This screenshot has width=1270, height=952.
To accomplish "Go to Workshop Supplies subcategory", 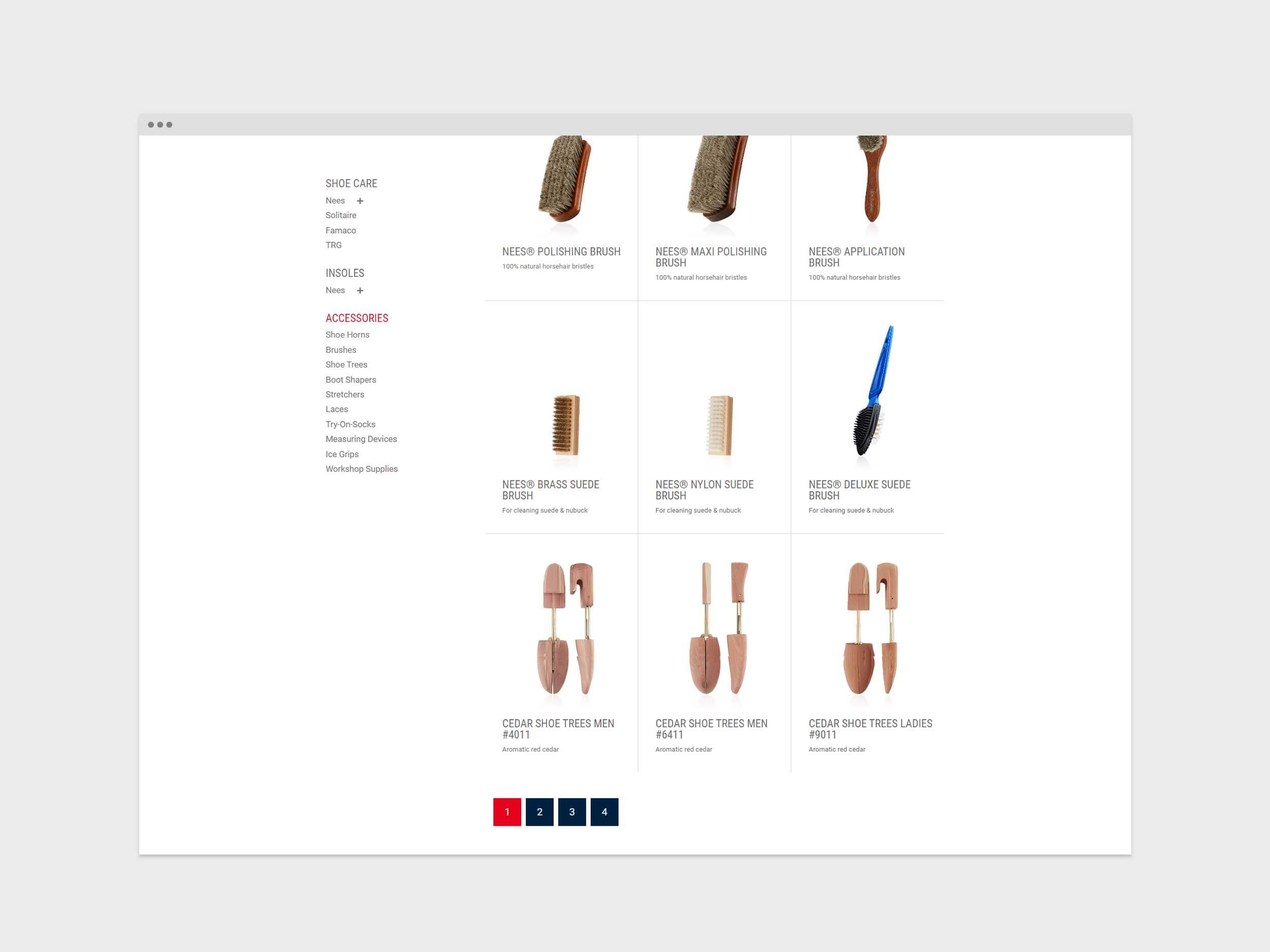I will point(361,469).
